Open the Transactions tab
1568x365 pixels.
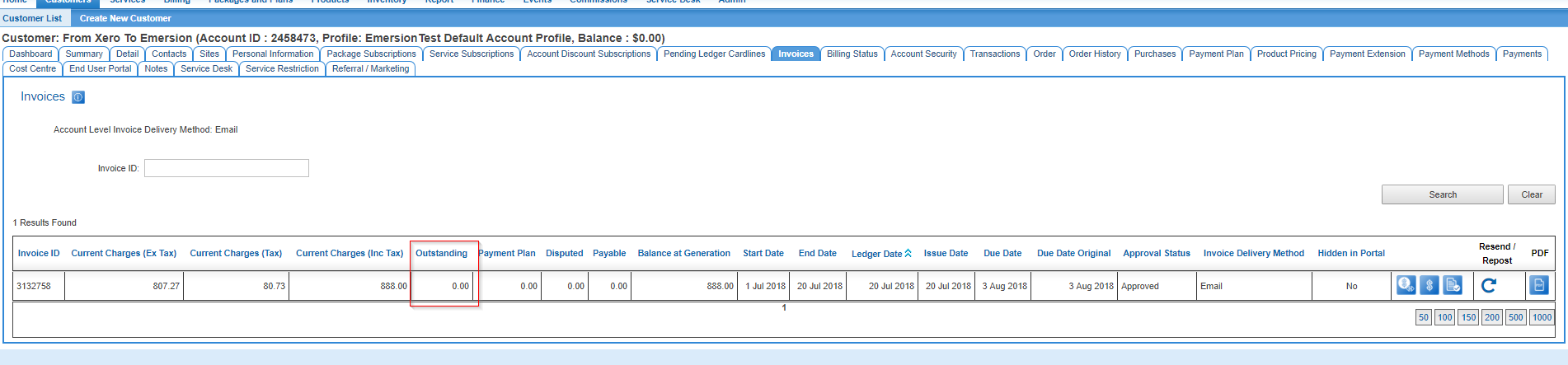pos(994,54)
